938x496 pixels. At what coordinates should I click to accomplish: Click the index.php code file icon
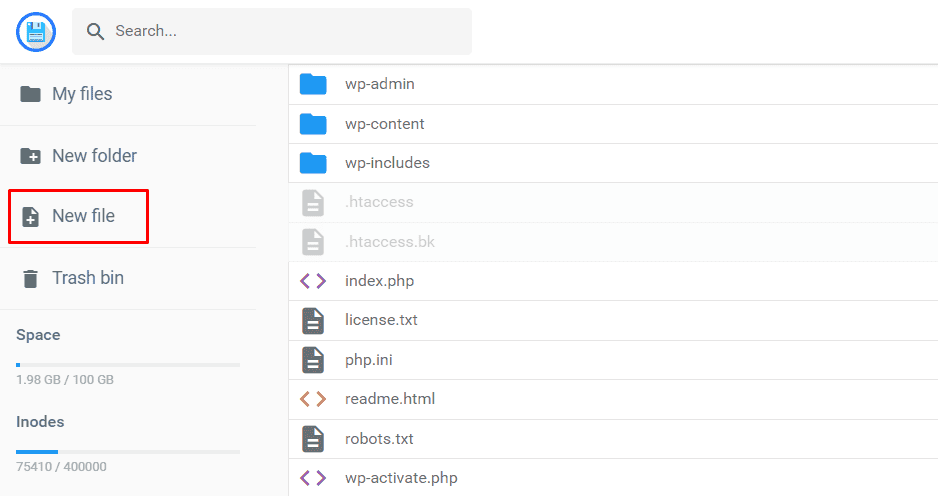coord(313,281)
